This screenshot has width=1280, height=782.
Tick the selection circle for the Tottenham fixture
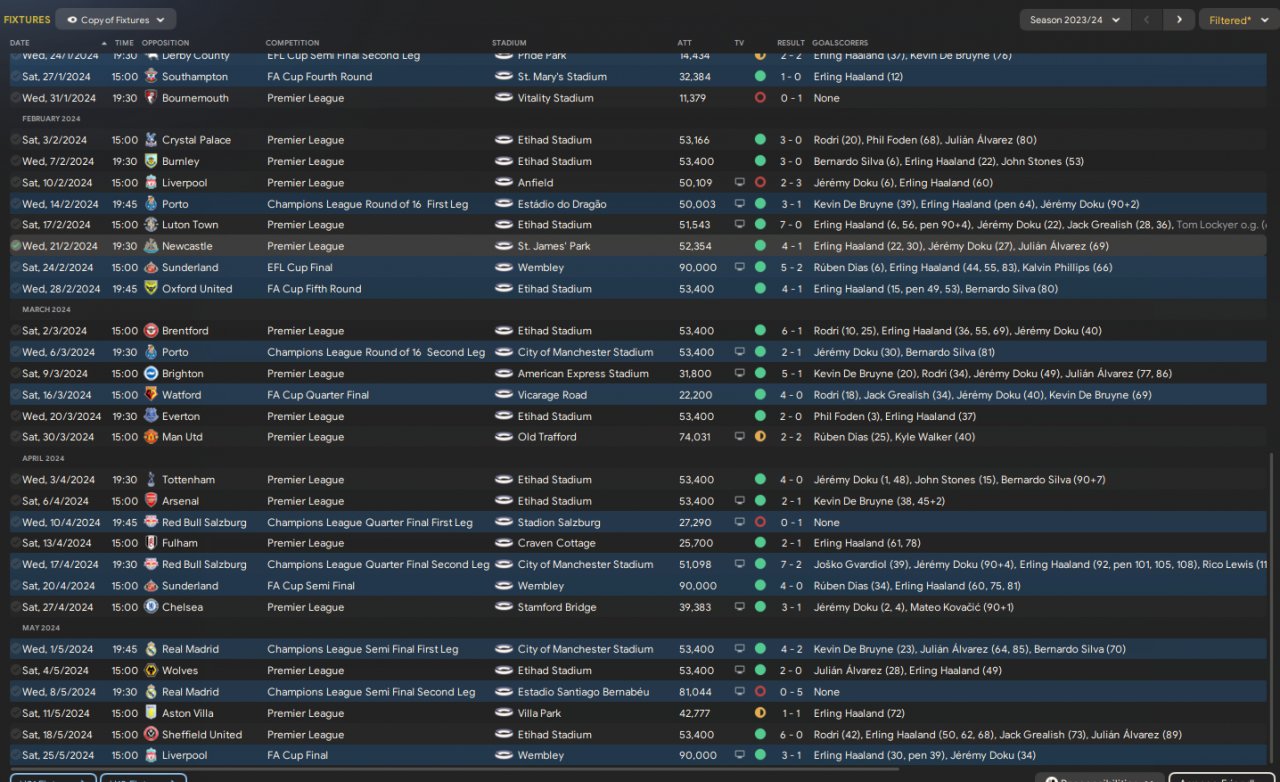(16, 480)
